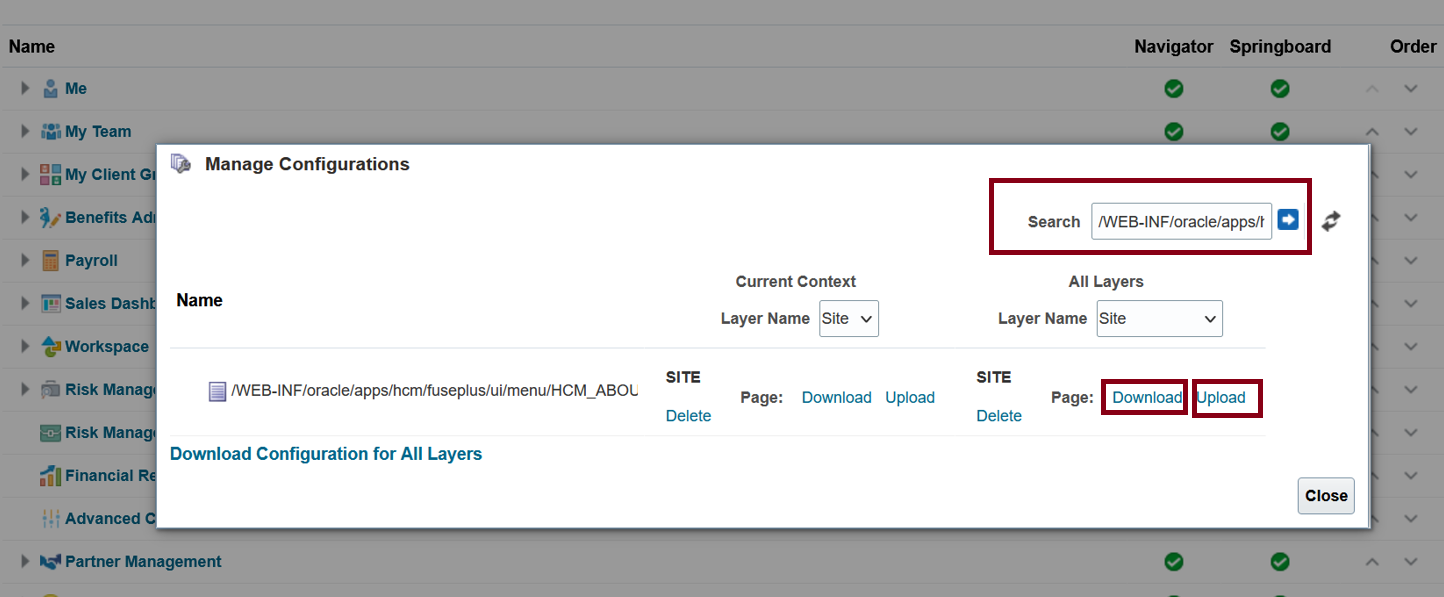Click the Benefits Administration icon
Screen dimensions: 1444x597
click(x=51, y=218)
